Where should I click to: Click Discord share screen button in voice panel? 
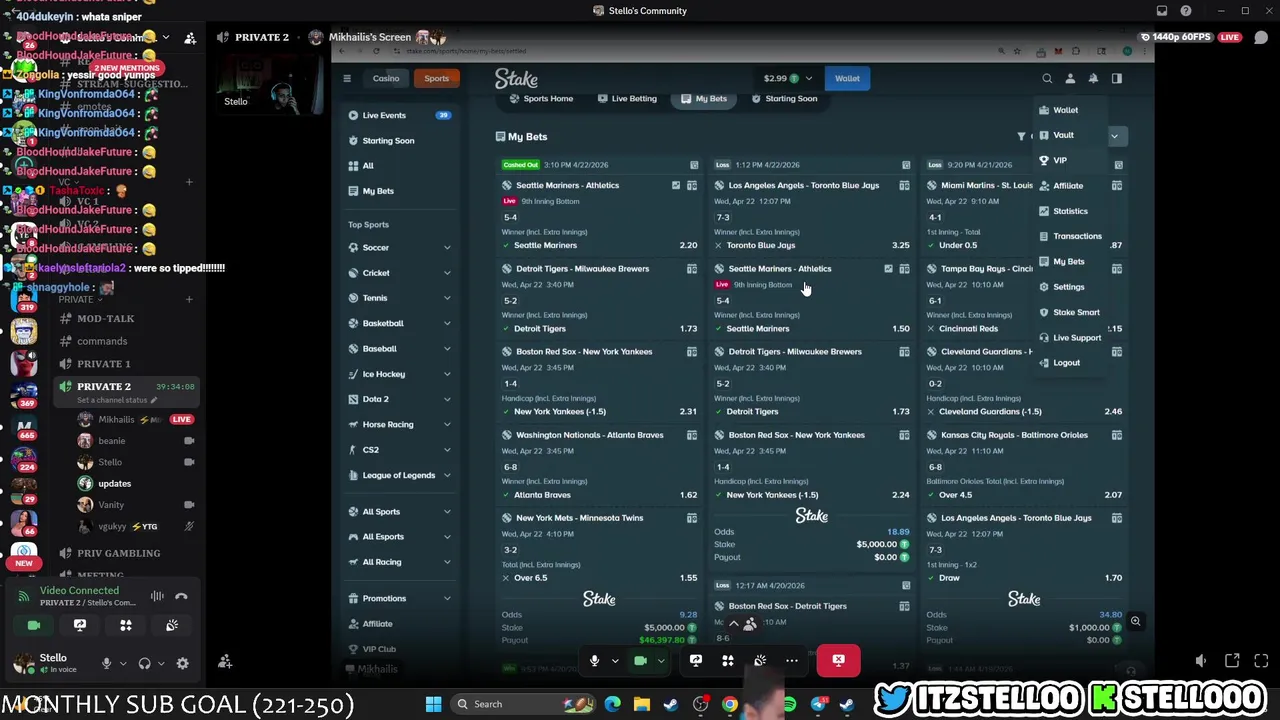[x=80, y=625]
